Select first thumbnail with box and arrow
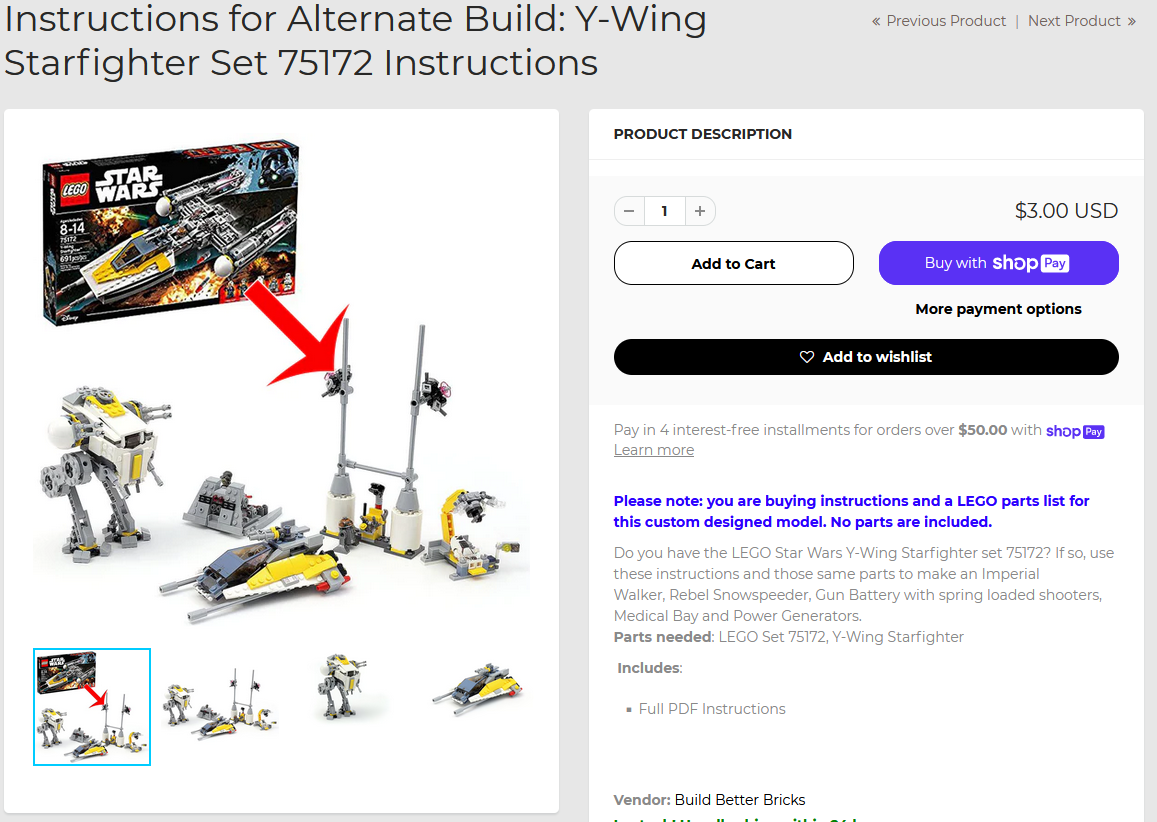 pos(92,707)
